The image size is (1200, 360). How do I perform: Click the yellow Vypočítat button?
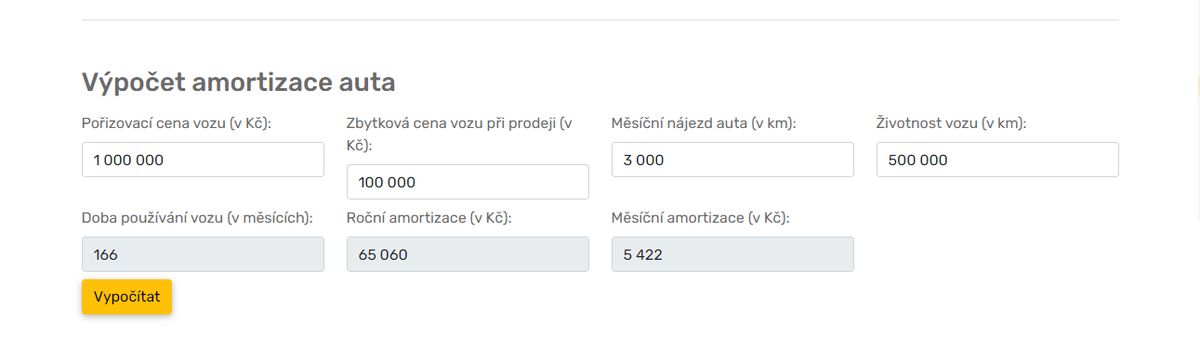[127, 297]
